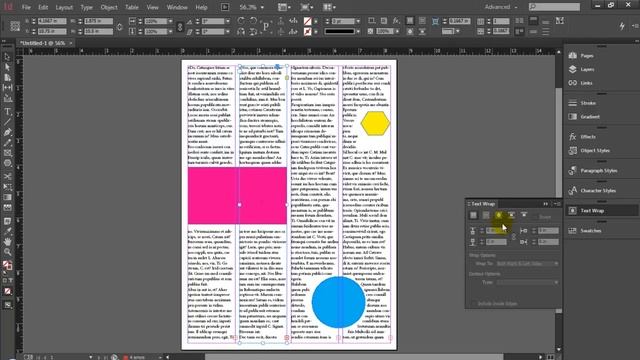Select the Gap tool
This screenshot has height=360, width=640.
click(x=7, y=88)
